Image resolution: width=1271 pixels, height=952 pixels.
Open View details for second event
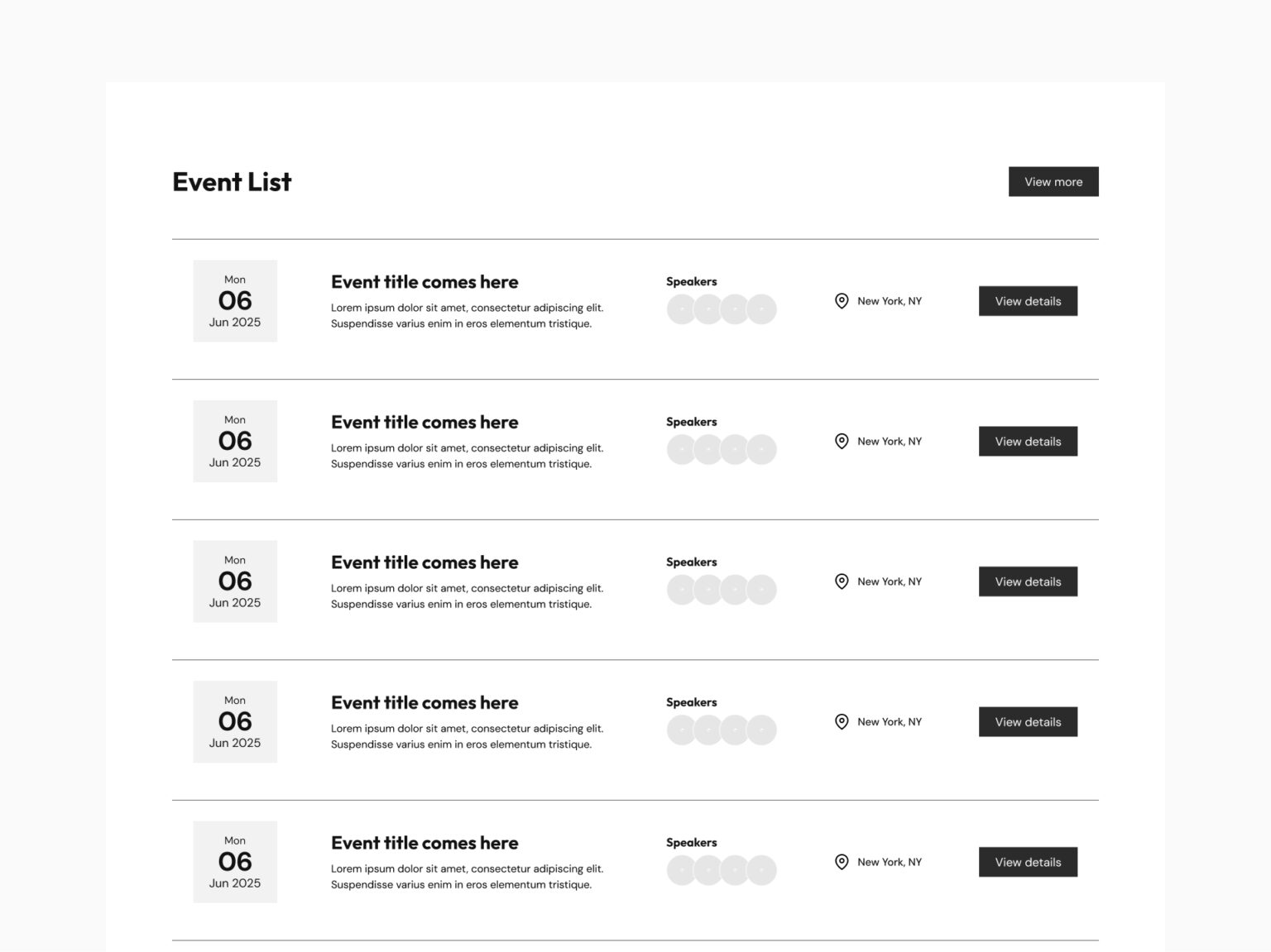click(x=1027, y=442)
